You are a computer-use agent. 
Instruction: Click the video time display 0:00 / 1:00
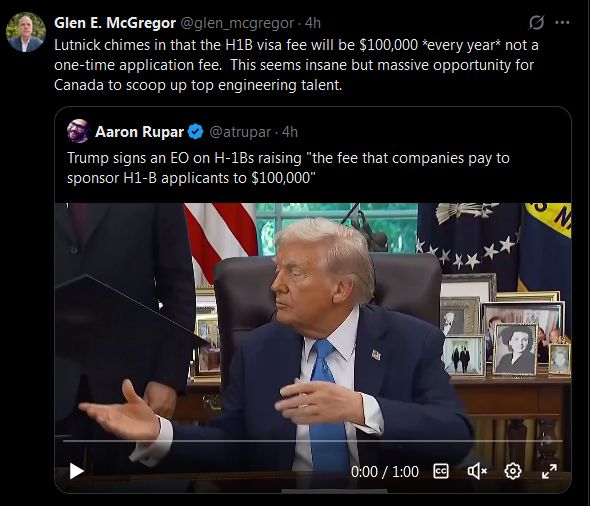pos(385,471)
